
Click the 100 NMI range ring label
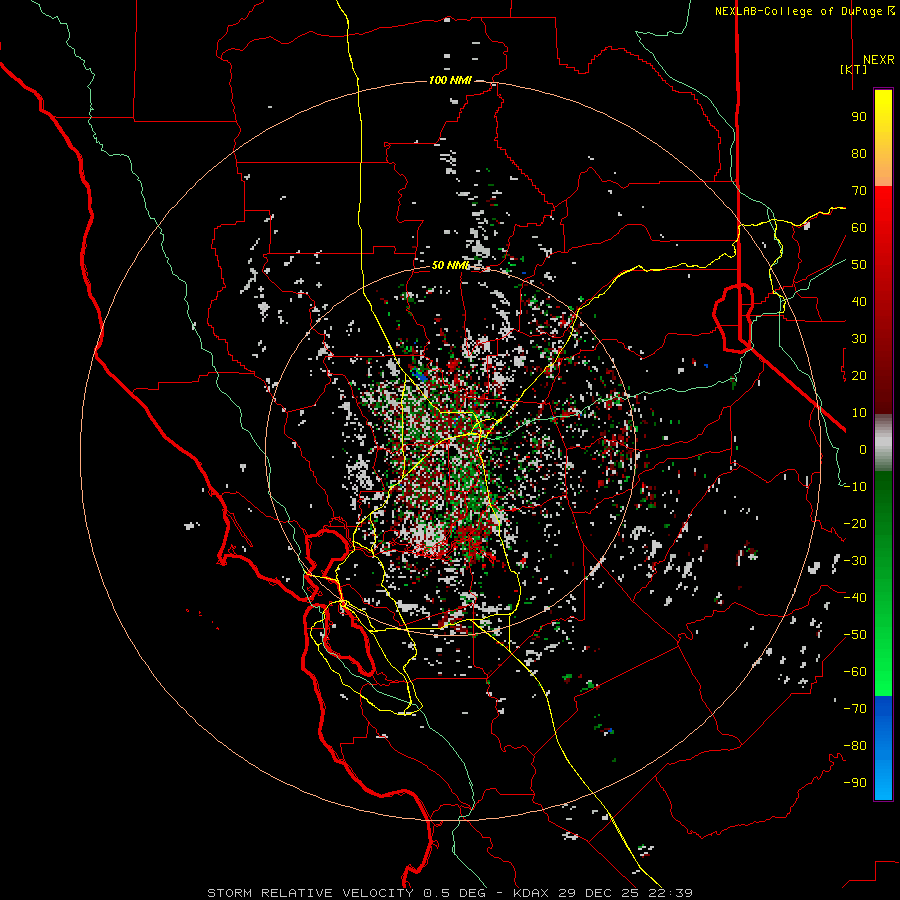point(450,80)
